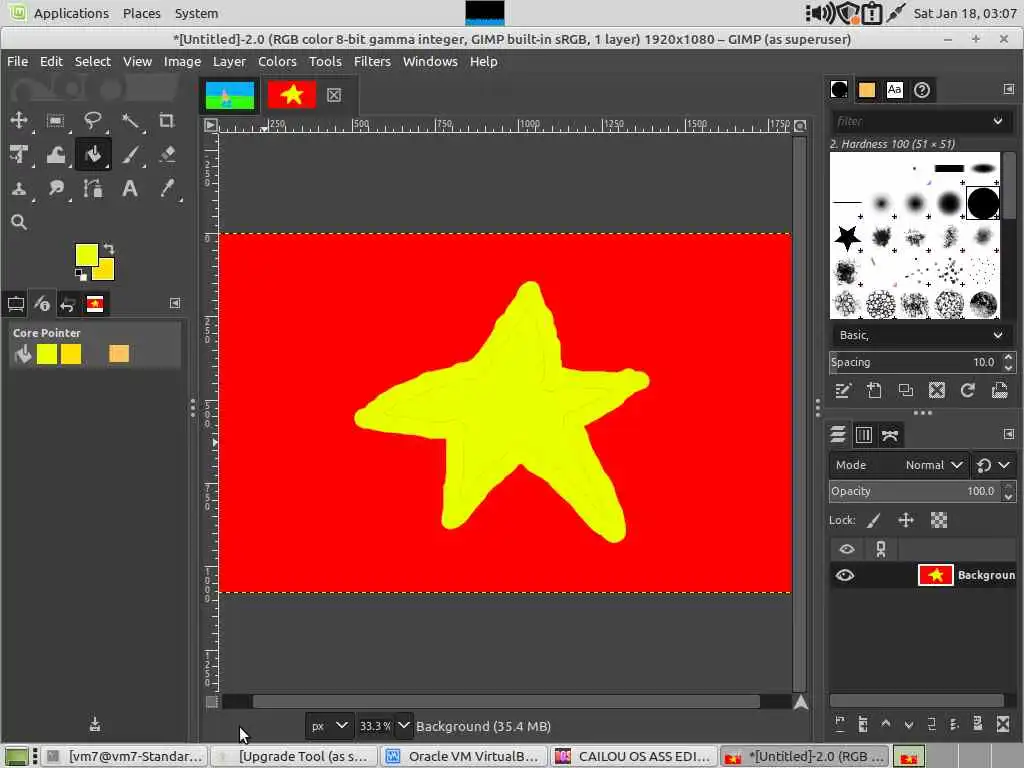Open the Device Status tab
Viewport: 1024px width, 768px height.
[42, 304]
